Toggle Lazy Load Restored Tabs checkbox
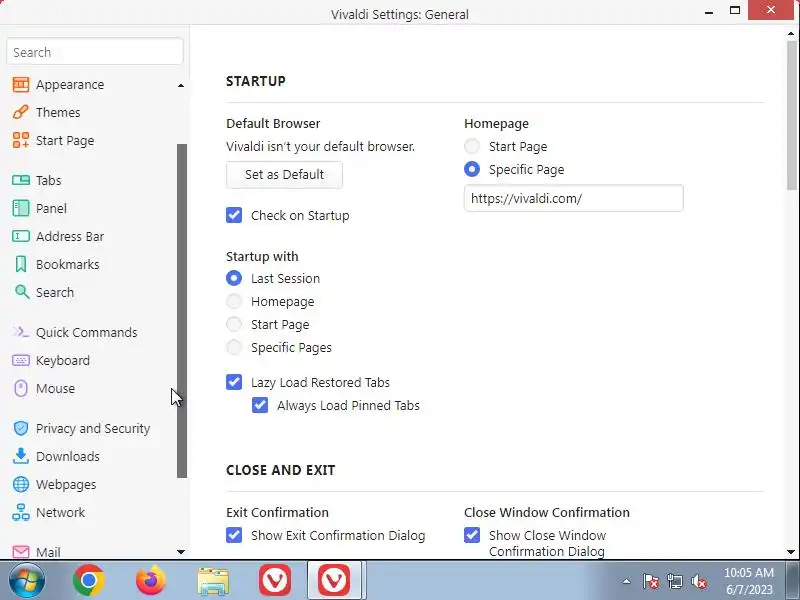The image size is (800, 600). pos(234,382)
